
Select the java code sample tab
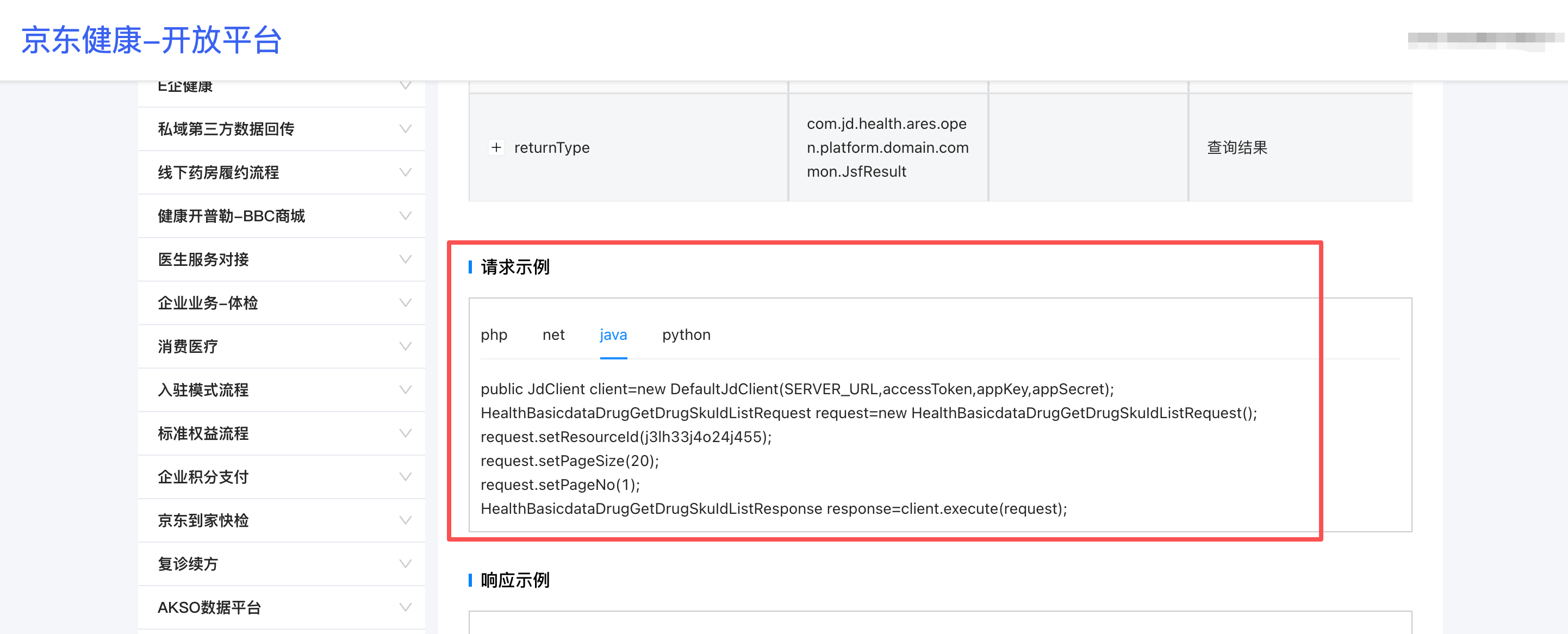point(612,334)
